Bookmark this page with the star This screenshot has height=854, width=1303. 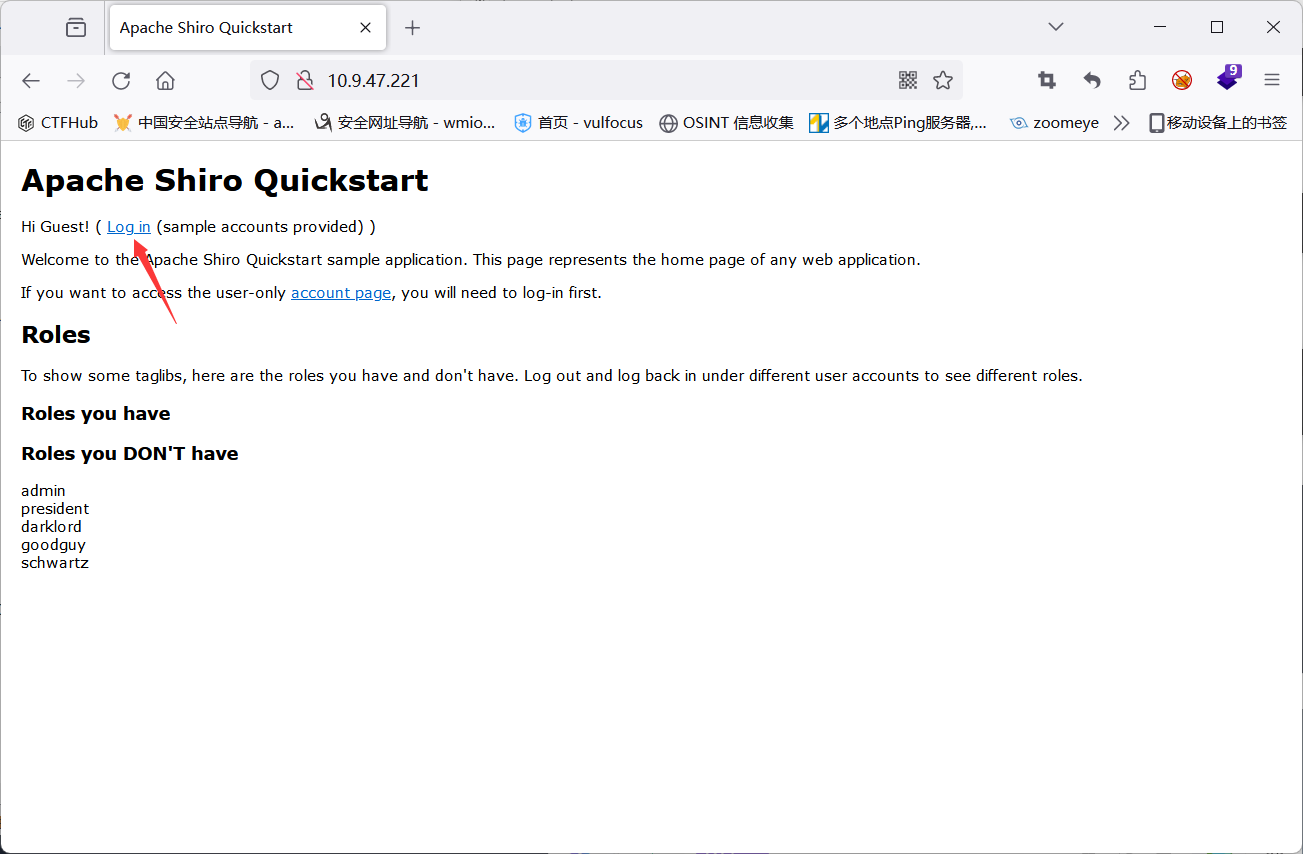(x=942, y=80)
